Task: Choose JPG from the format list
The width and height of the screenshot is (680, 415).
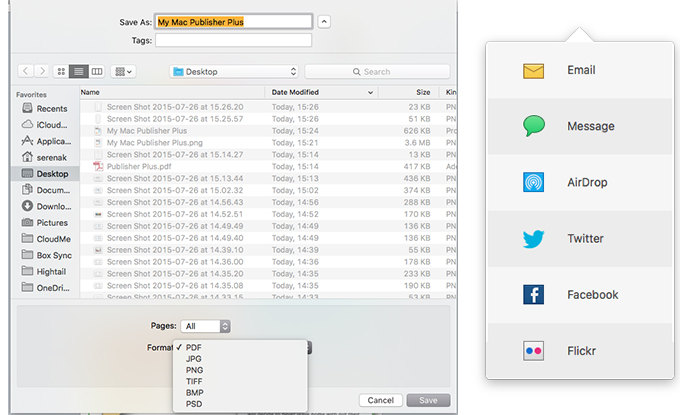Action: point(194,358)
